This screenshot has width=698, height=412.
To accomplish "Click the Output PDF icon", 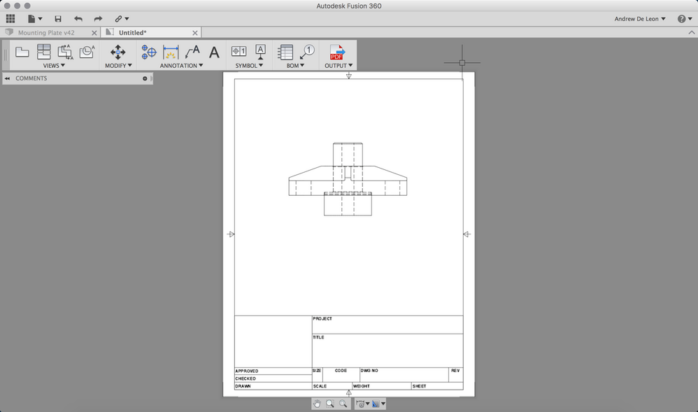I will (x=337, y=51).
